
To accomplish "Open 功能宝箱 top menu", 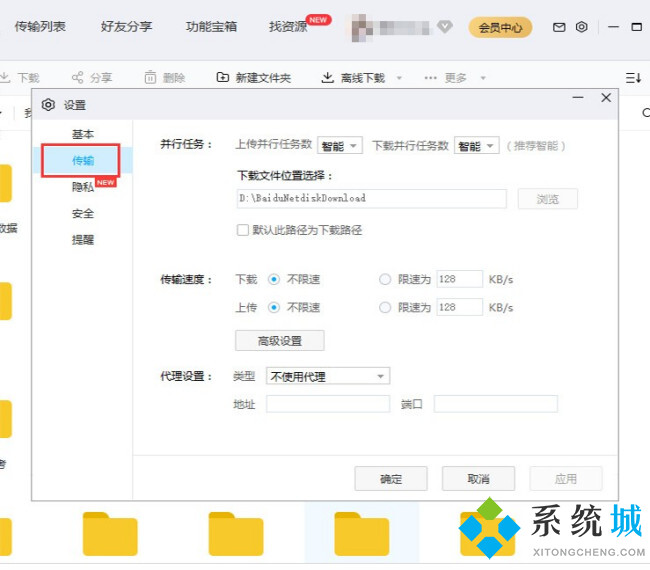I will click(211, 27).
